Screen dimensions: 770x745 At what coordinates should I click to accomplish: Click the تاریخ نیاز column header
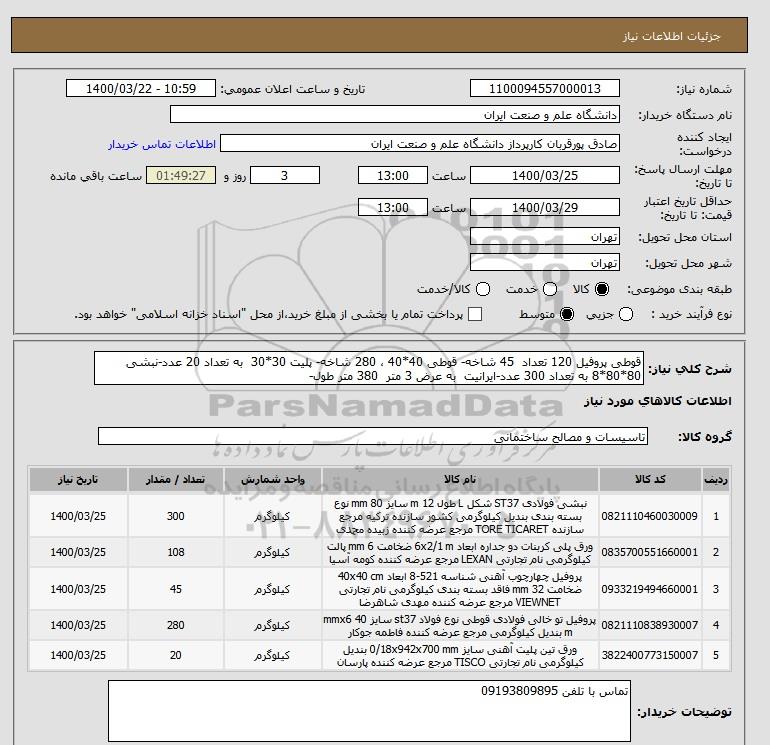coord(78,479)
